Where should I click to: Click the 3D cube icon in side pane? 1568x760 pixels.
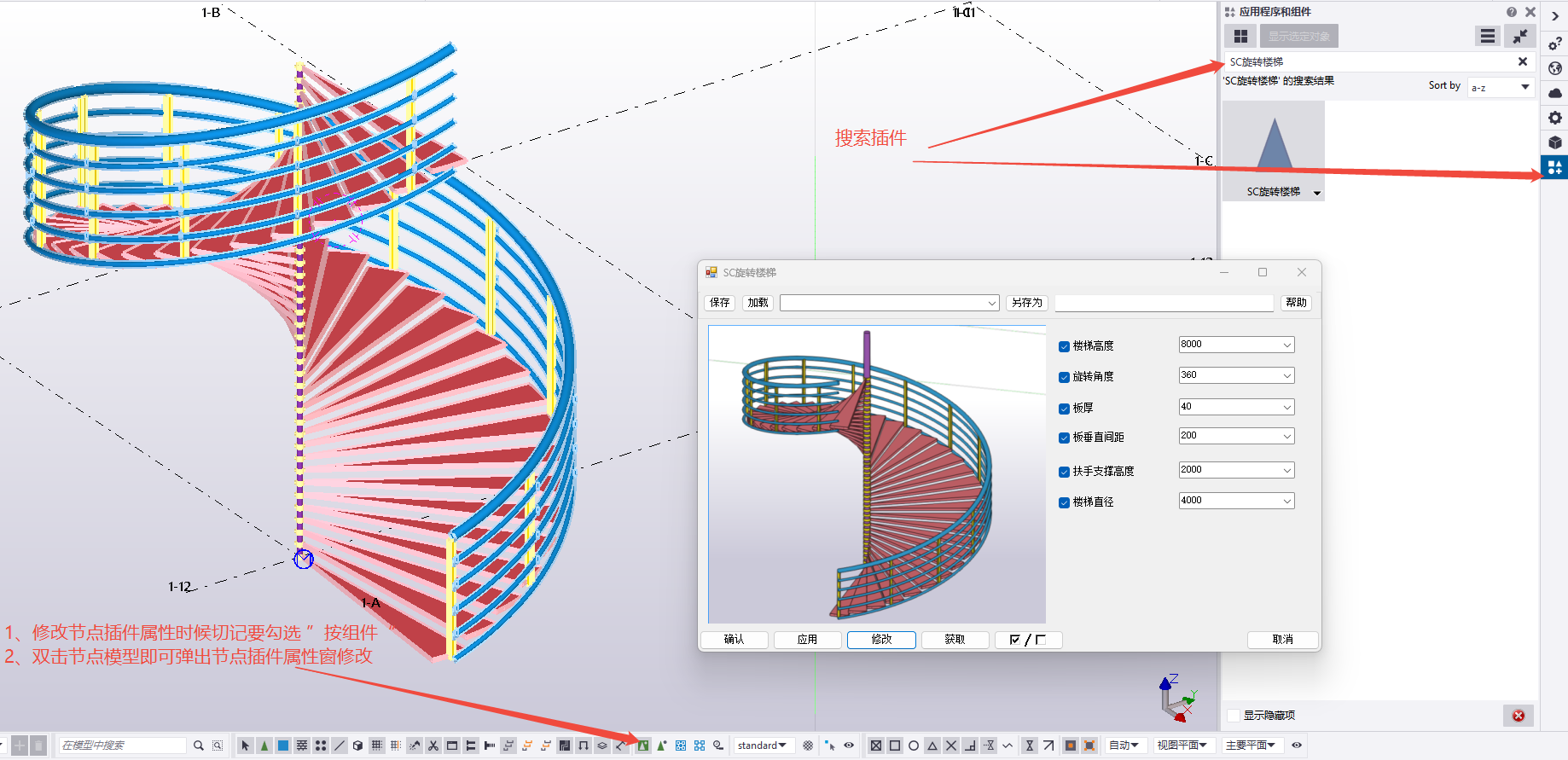1554,142
